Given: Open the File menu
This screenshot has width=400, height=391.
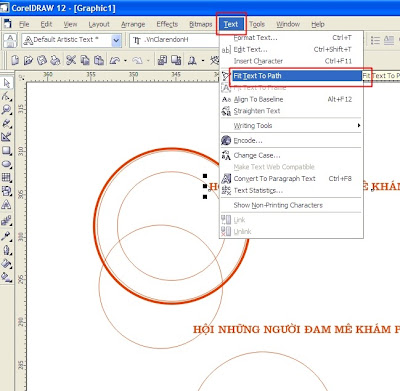Looking at the screenshot, I should pos(24,24).
